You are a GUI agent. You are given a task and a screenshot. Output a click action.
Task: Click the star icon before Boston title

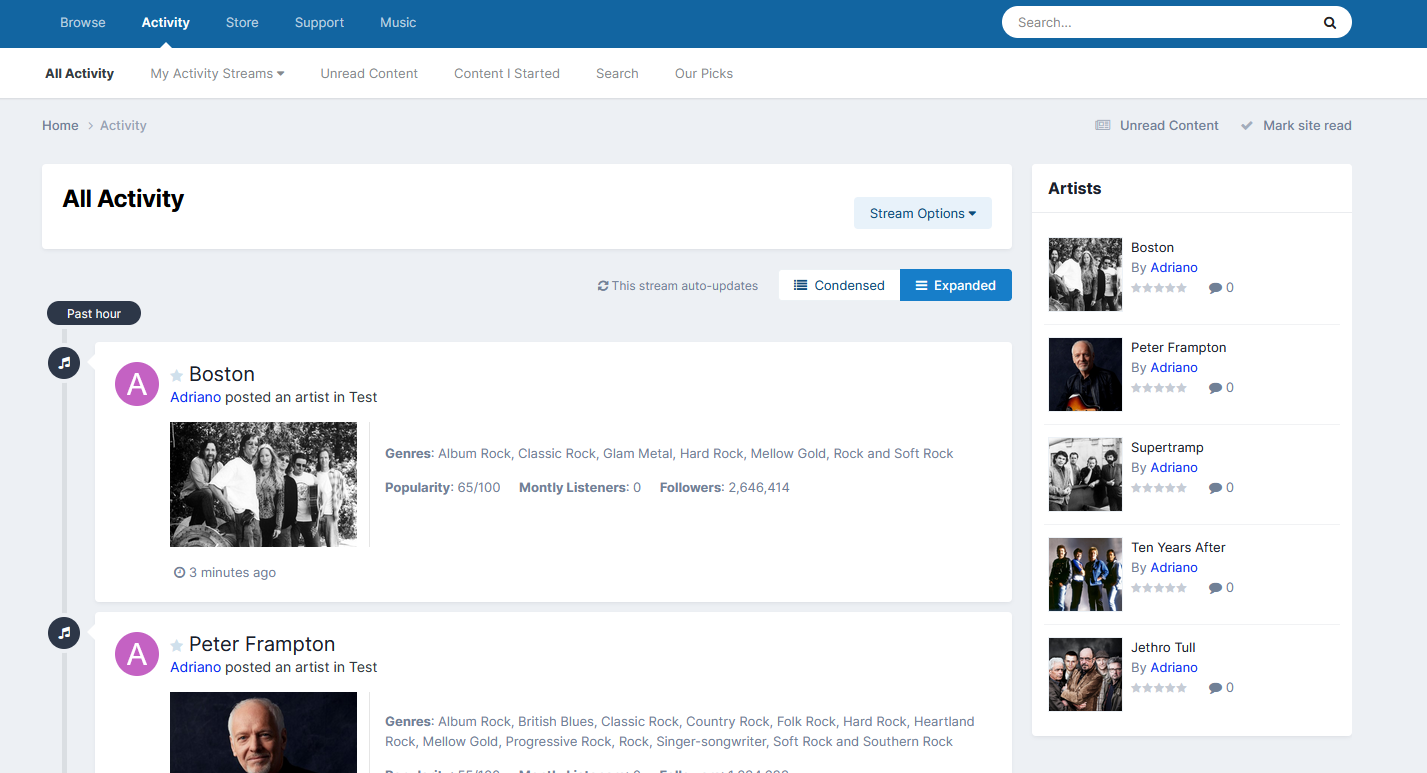[177, 375]
